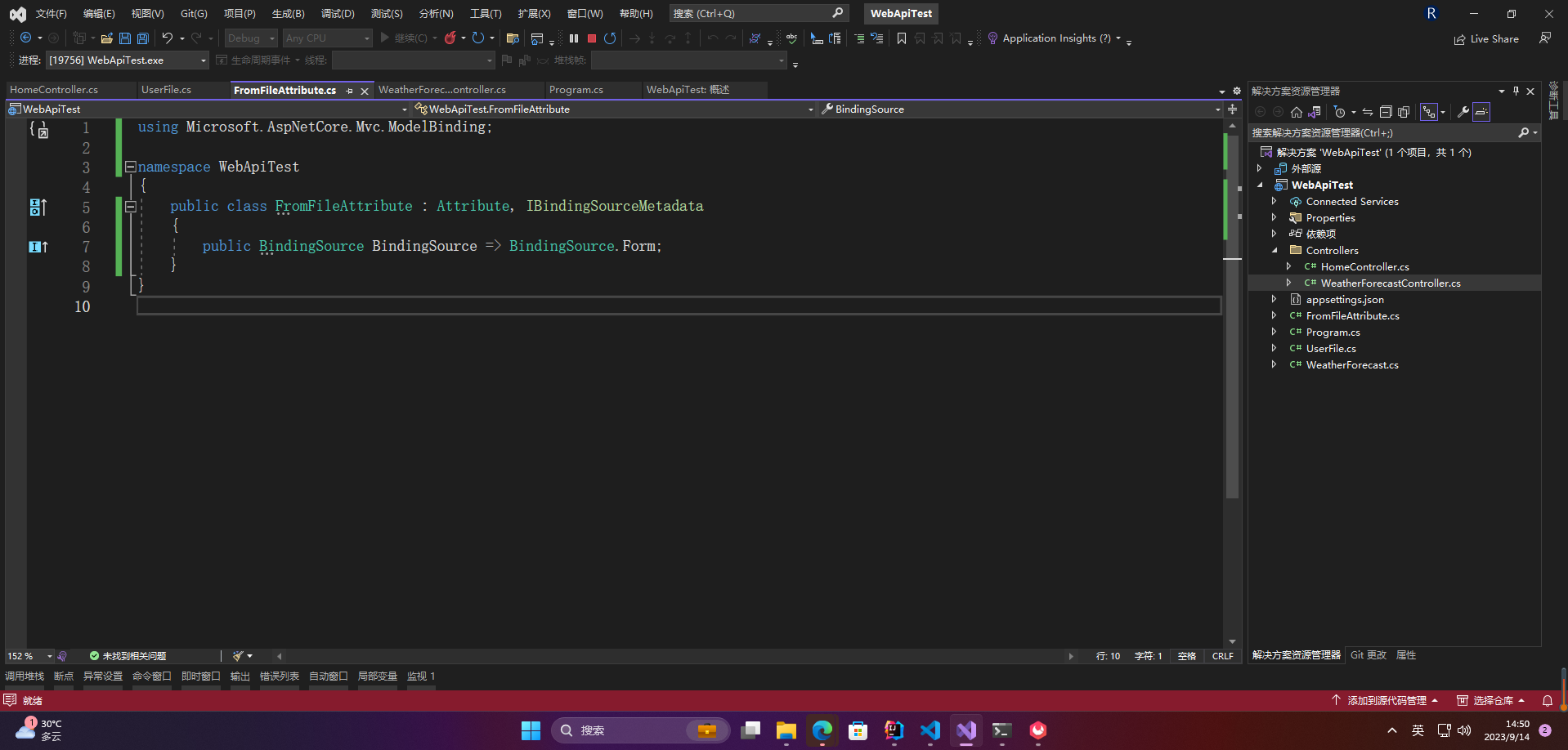Open the Home view in Solution Explorer
Viewport: 1568px width, 750px height.
click(1297, 112)
